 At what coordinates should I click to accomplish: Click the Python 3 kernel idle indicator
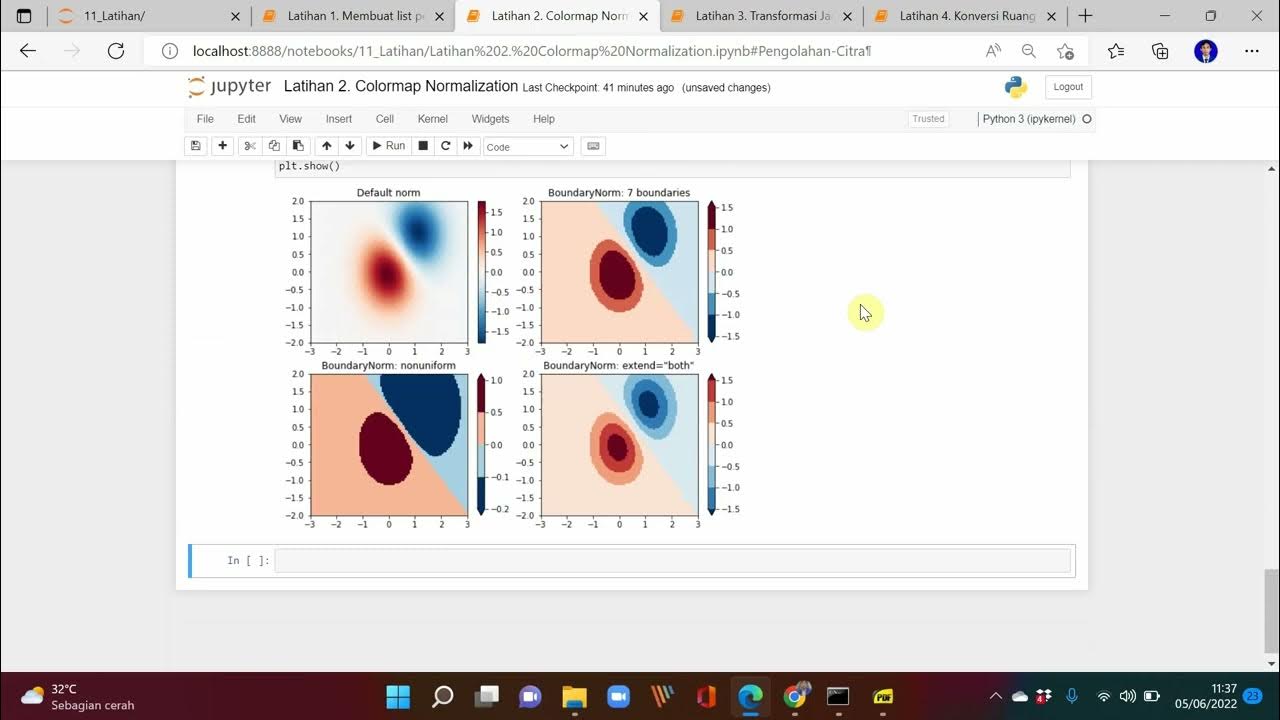pyautogui.click(x=1087, y=119)
